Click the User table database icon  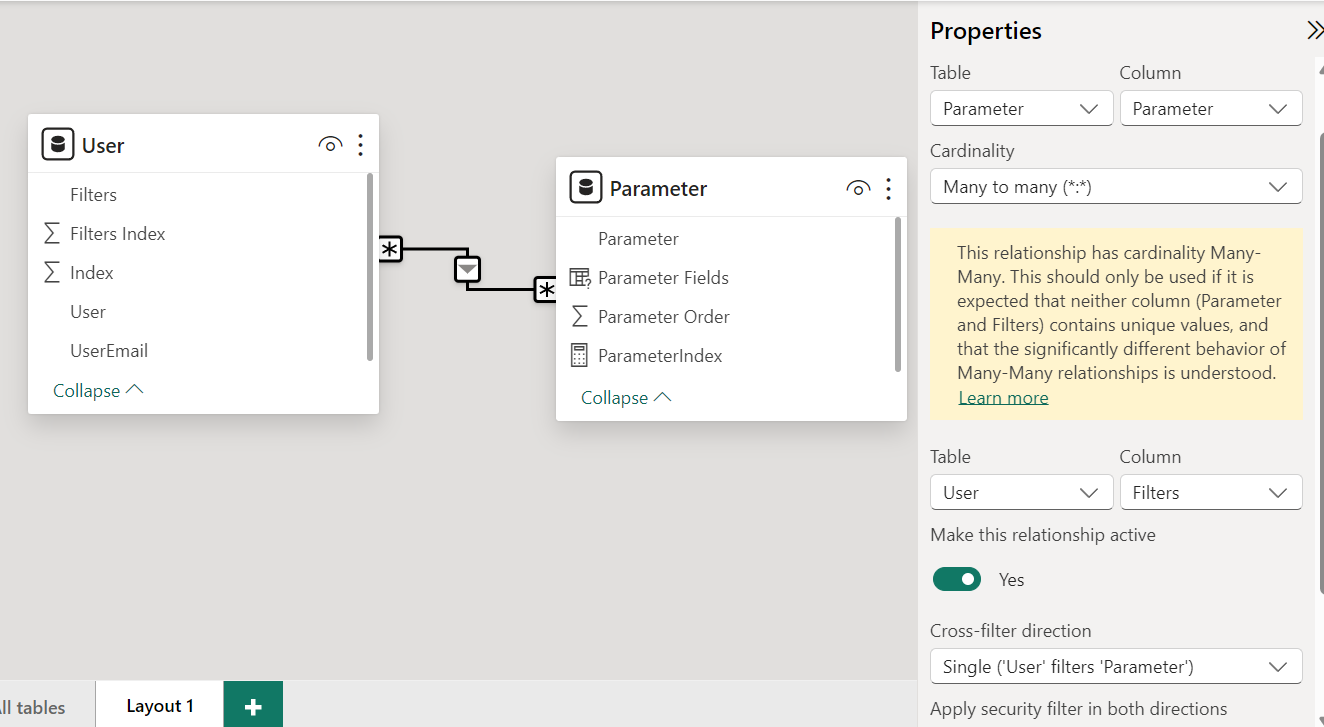click(58, 144)
